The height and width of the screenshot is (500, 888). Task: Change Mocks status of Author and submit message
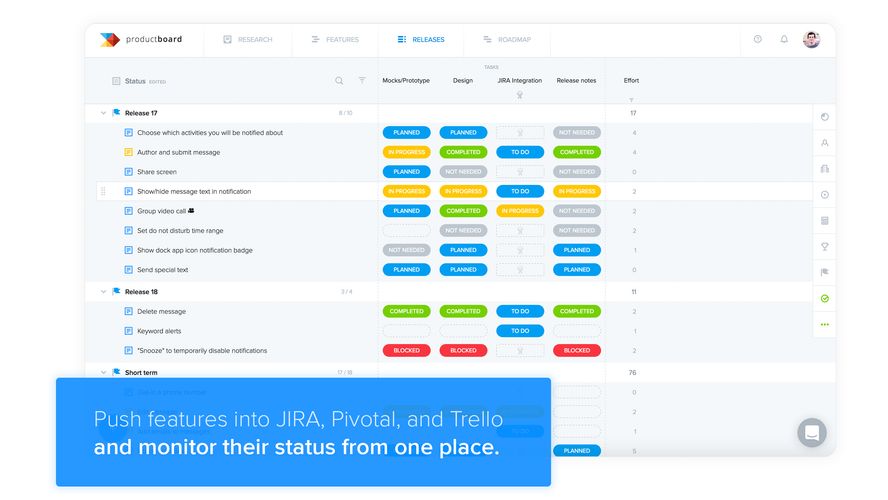[x=407, y=152]
